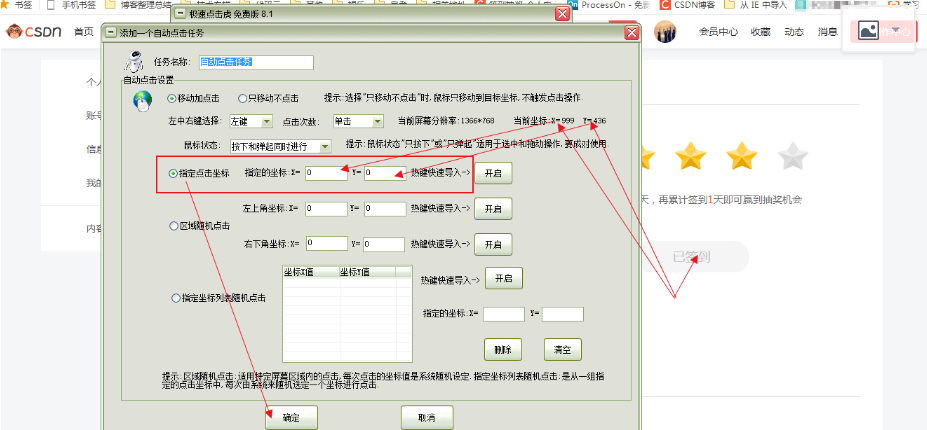Image resolution: width=927 pixels, height=430 pixels.
Task: Click the robot icon beside 任务名称
Action: 134,62
